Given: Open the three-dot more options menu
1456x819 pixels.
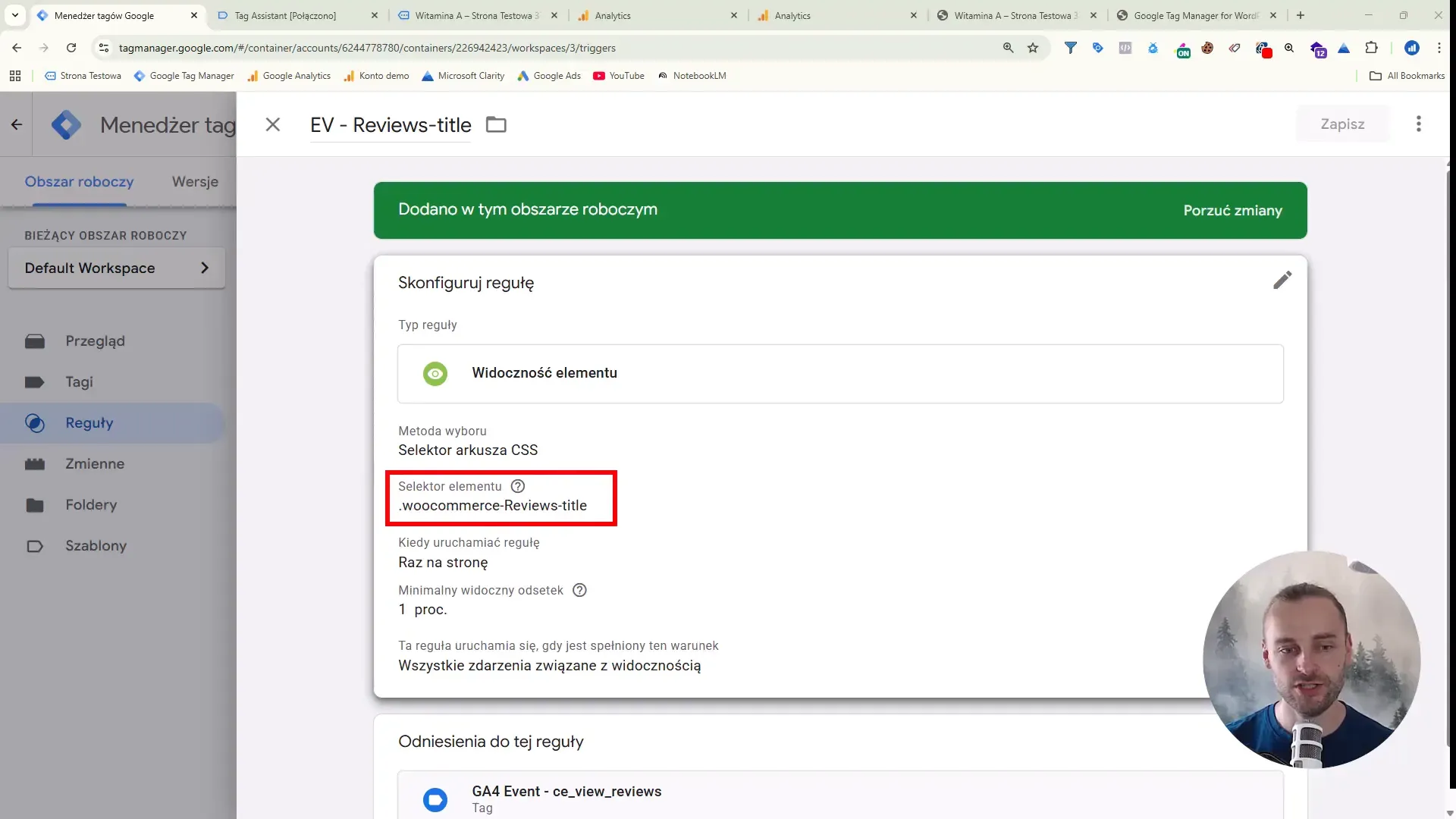Looking at the screenshot, I should (1418, 124).
